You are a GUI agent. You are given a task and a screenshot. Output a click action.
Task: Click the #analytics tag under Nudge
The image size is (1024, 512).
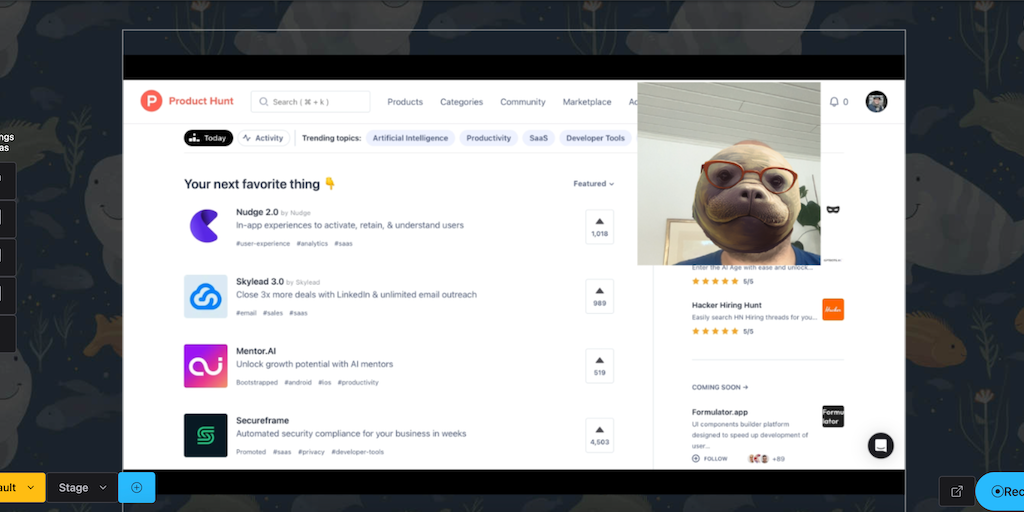tap(312, 244)
